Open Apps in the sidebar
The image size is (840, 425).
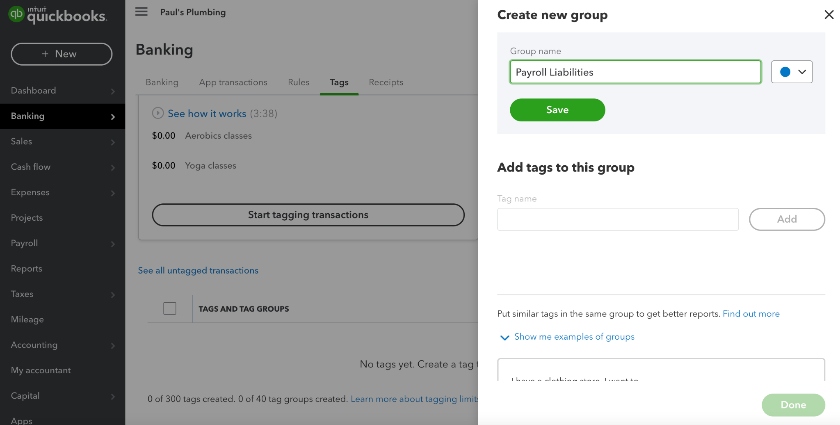[21, 420]
